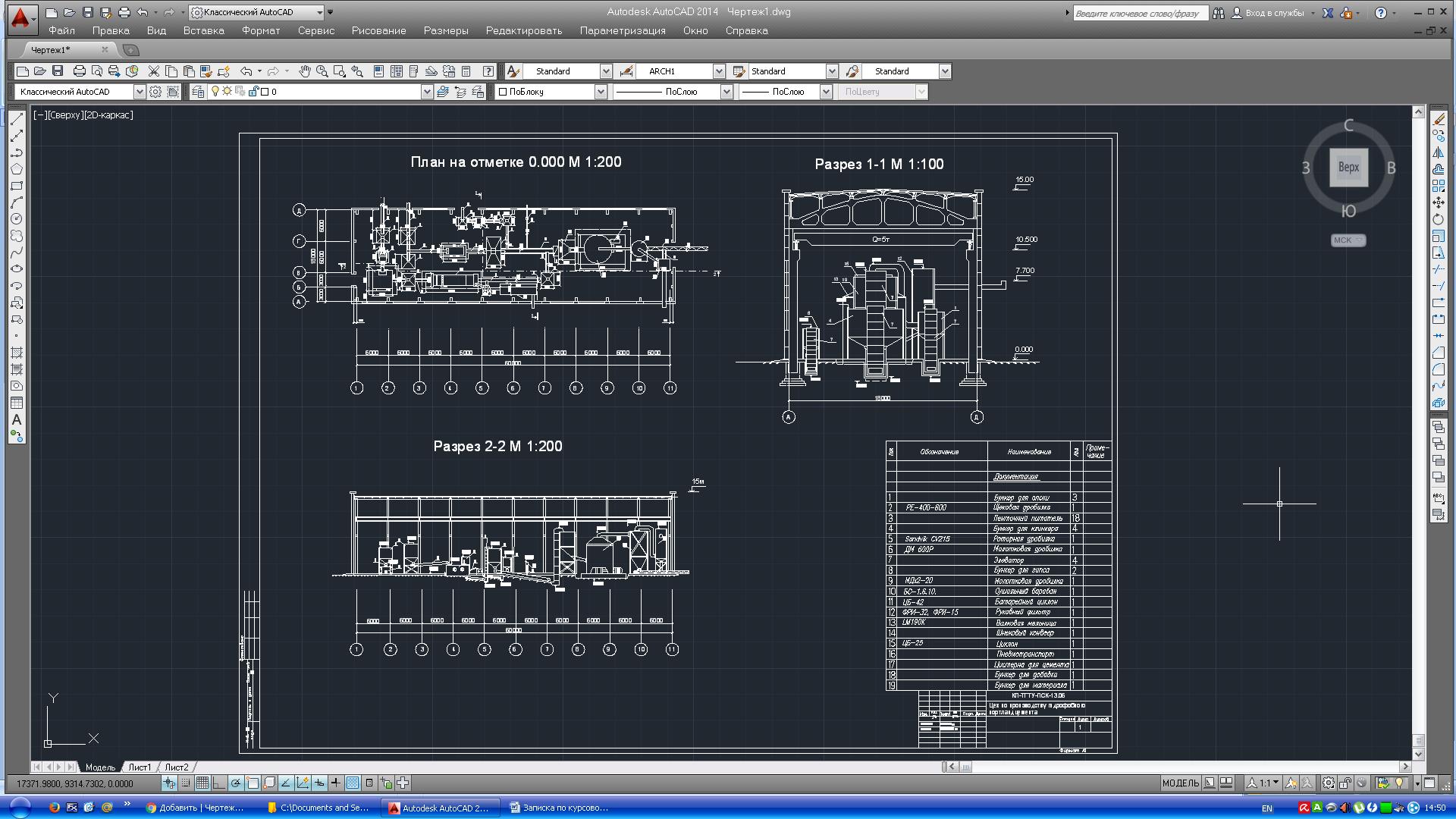Image resolution: width=1456 pixels, height=819 pixels.
Task: Expand the Классический AutoCAD workspace dropdown
Action: coord(140,92)
